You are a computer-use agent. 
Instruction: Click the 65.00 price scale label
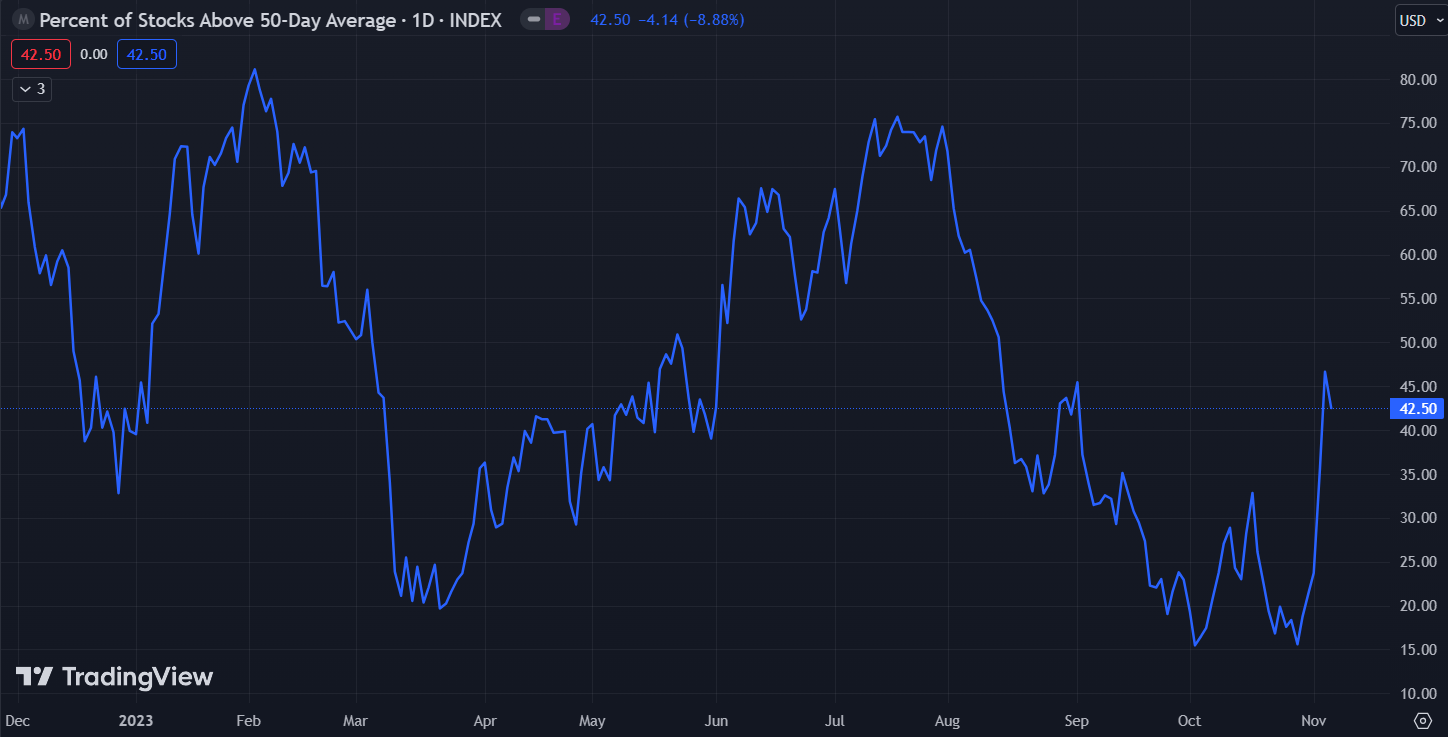pyautogui.click(x=1417, y=211)
